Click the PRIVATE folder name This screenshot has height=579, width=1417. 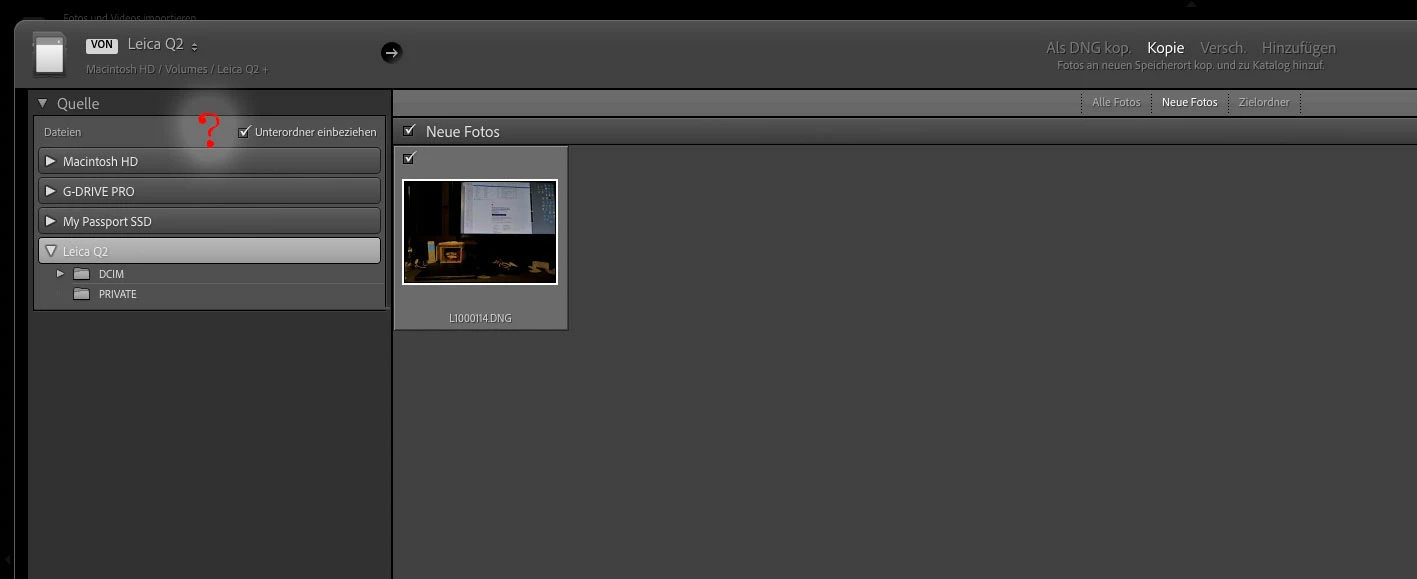[117, 294]
